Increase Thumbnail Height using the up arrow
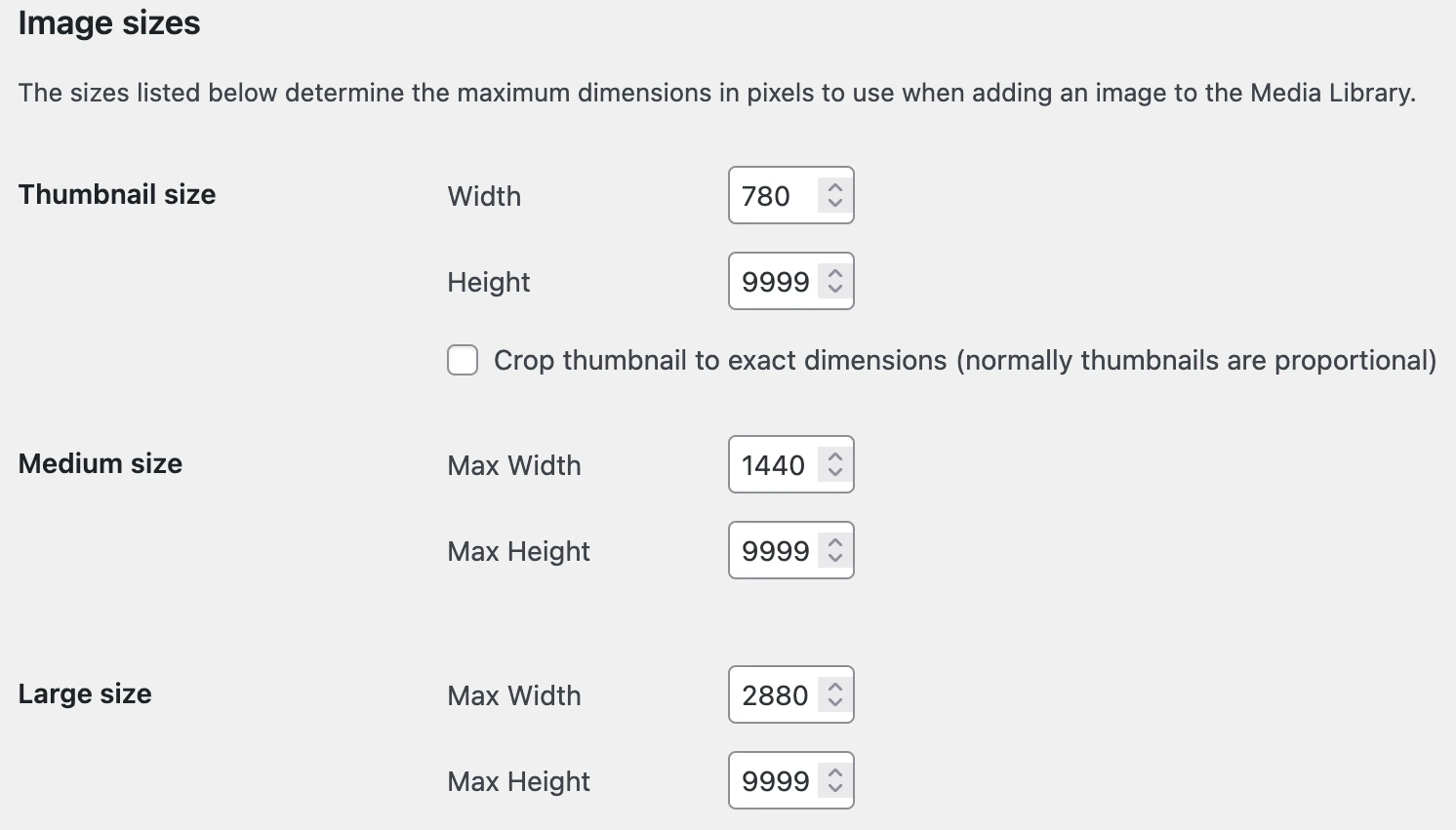This screenshot has width=1456, height=830. (834, 273)
